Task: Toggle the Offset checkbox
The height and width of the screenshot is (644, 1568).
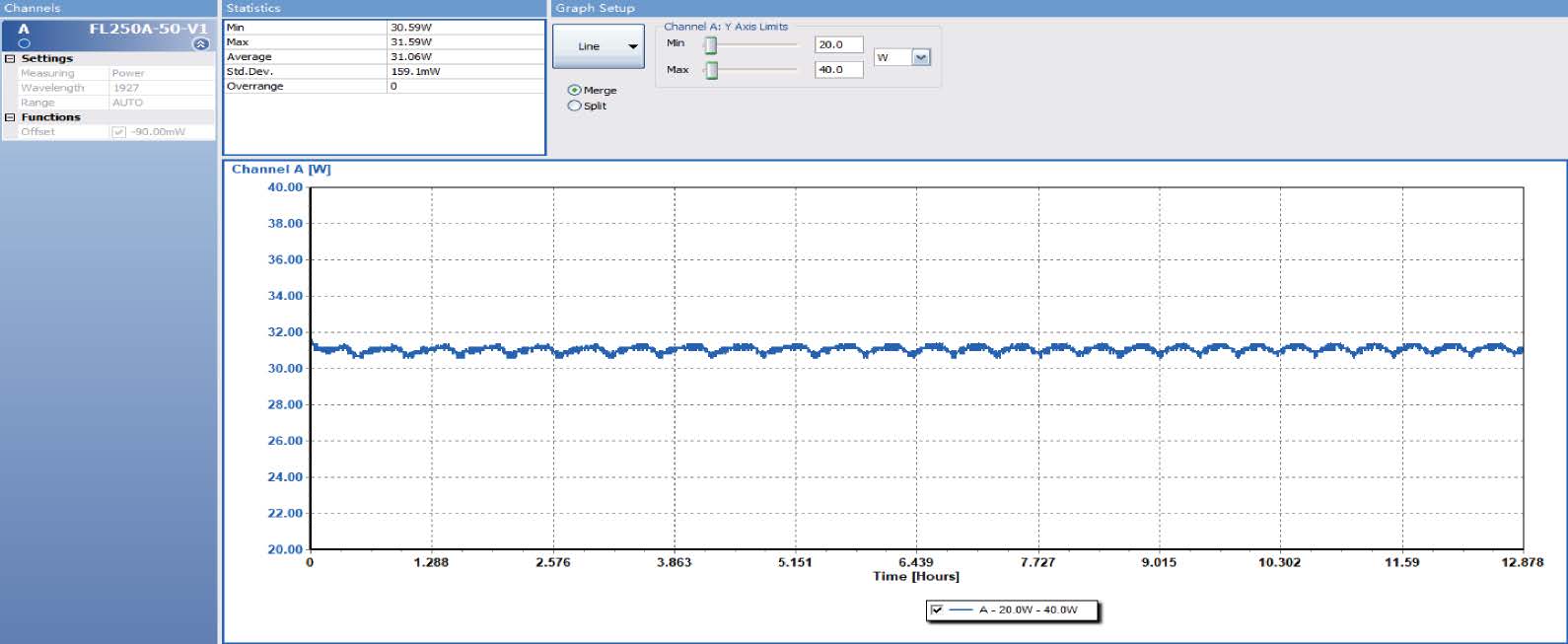Action: tap(119, 132)
